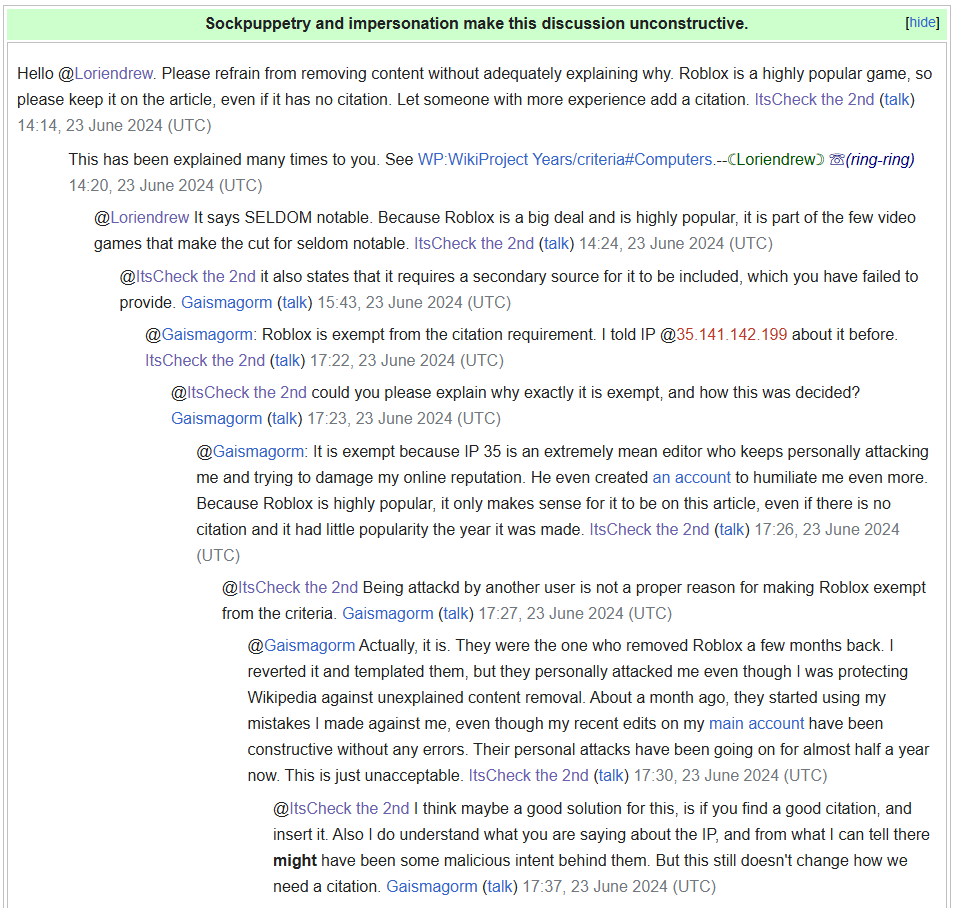
Task: Click ItsCheck the 2nd signature at 17:22
Action: (205, 360)
